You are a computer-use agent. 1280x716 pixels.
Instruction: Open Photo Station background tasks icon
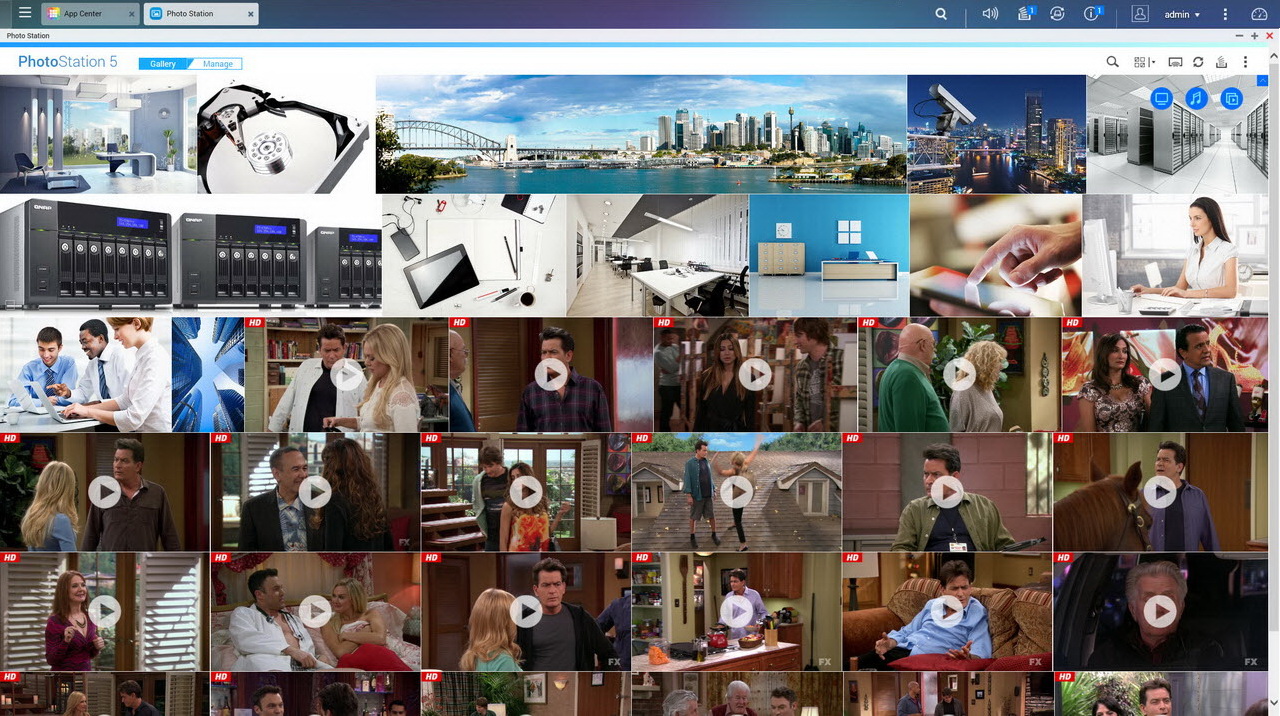[1221, 62]
